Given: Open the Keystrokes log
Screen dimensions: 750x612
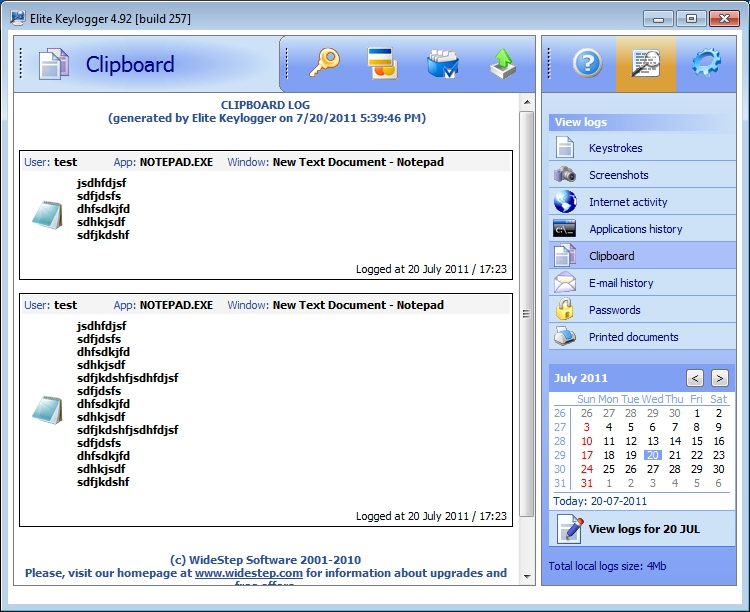Looking at the screenshot, I should point(615,148).
